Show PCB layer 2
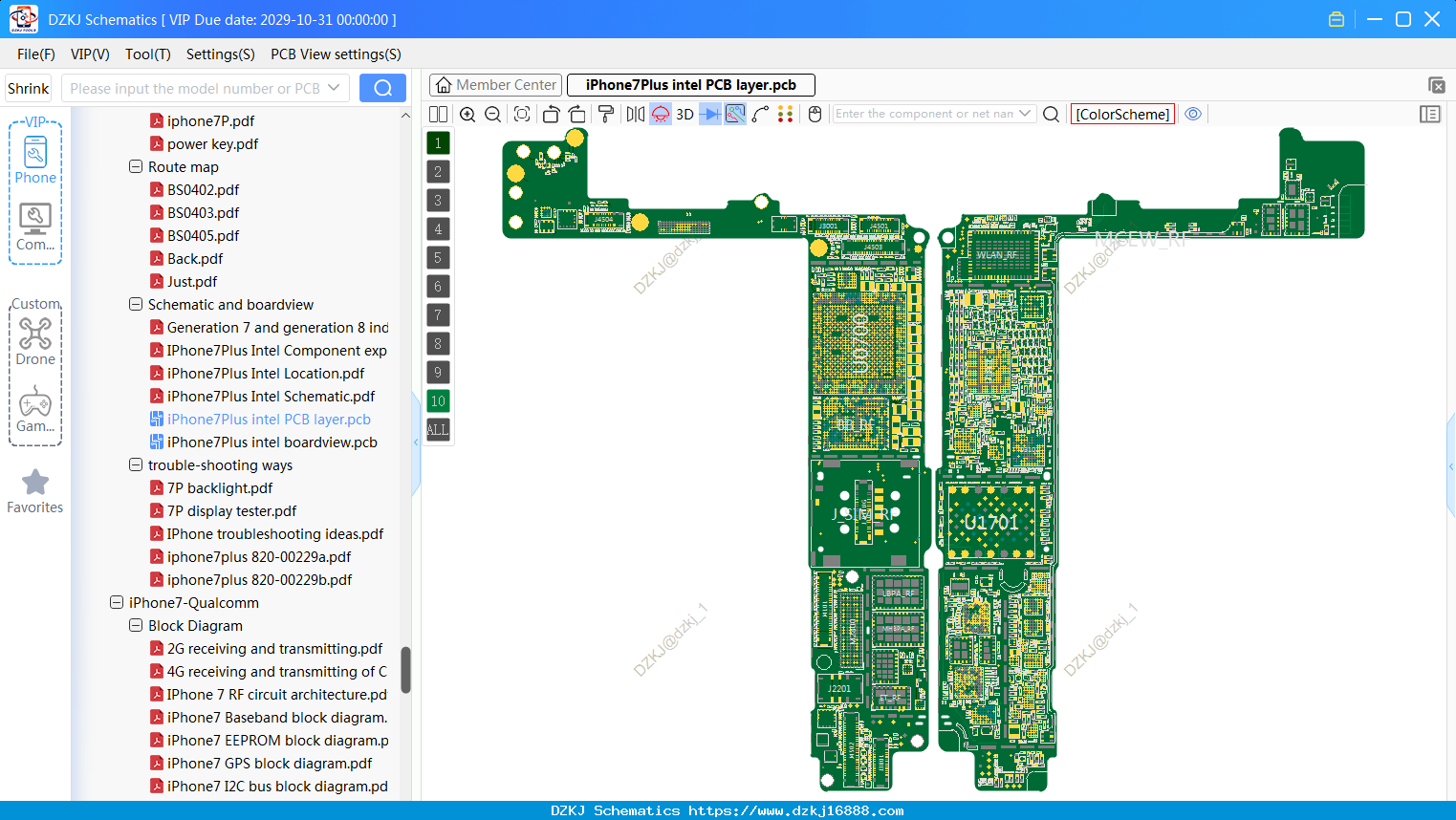1456x820 pixels. point(438,171)
